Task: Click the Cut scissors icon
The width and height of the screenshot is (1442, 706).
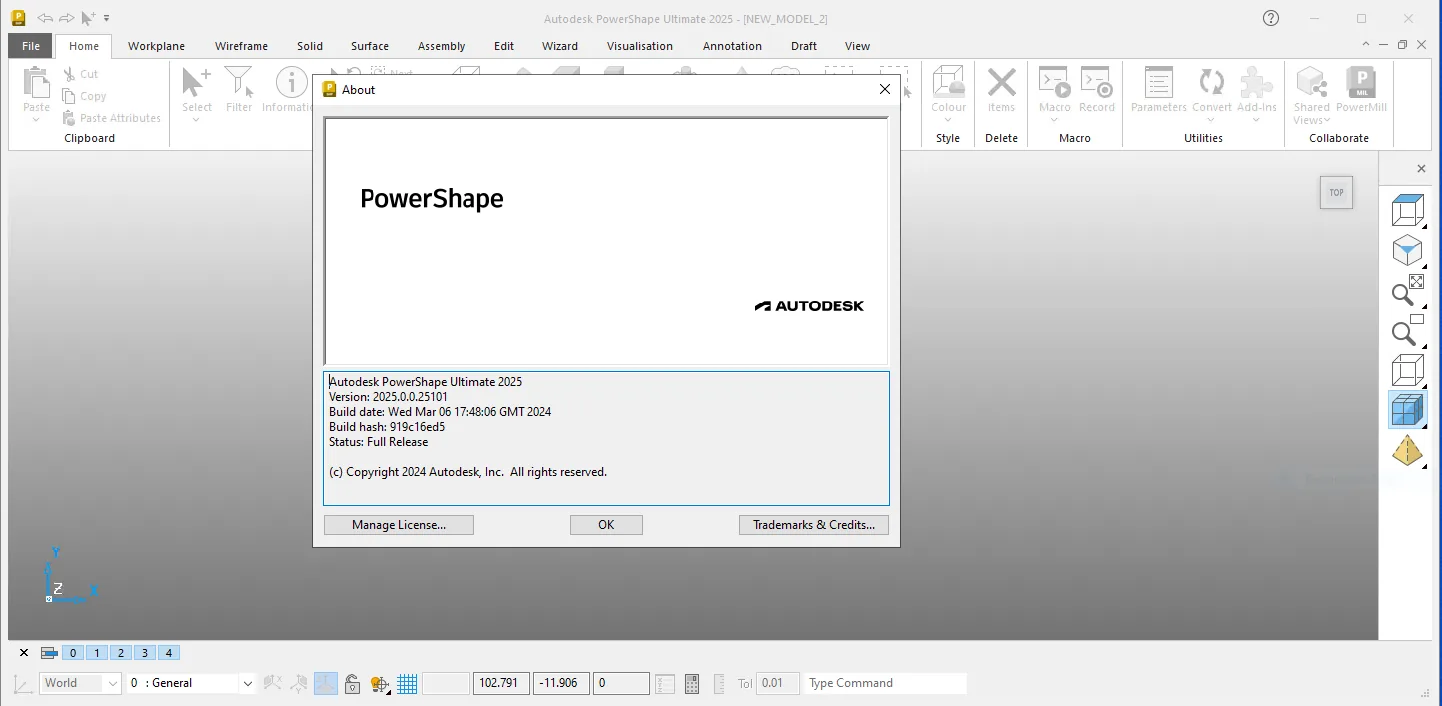Action: pos(70,74)
